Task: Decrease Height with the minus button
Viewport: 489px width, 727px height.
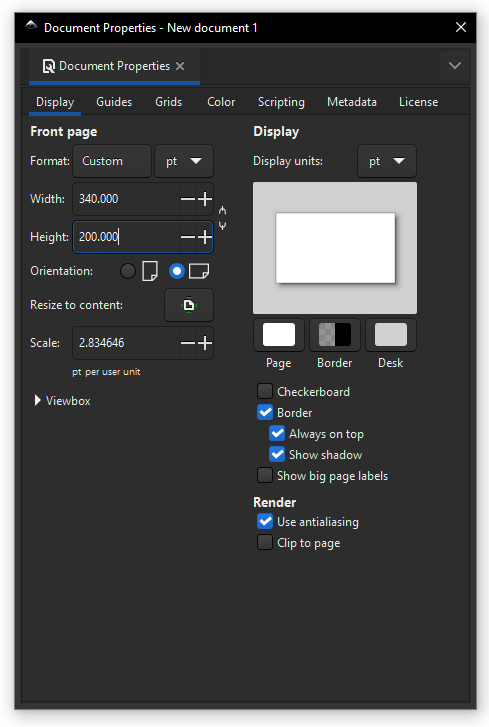Action: [x=188, y=237]
